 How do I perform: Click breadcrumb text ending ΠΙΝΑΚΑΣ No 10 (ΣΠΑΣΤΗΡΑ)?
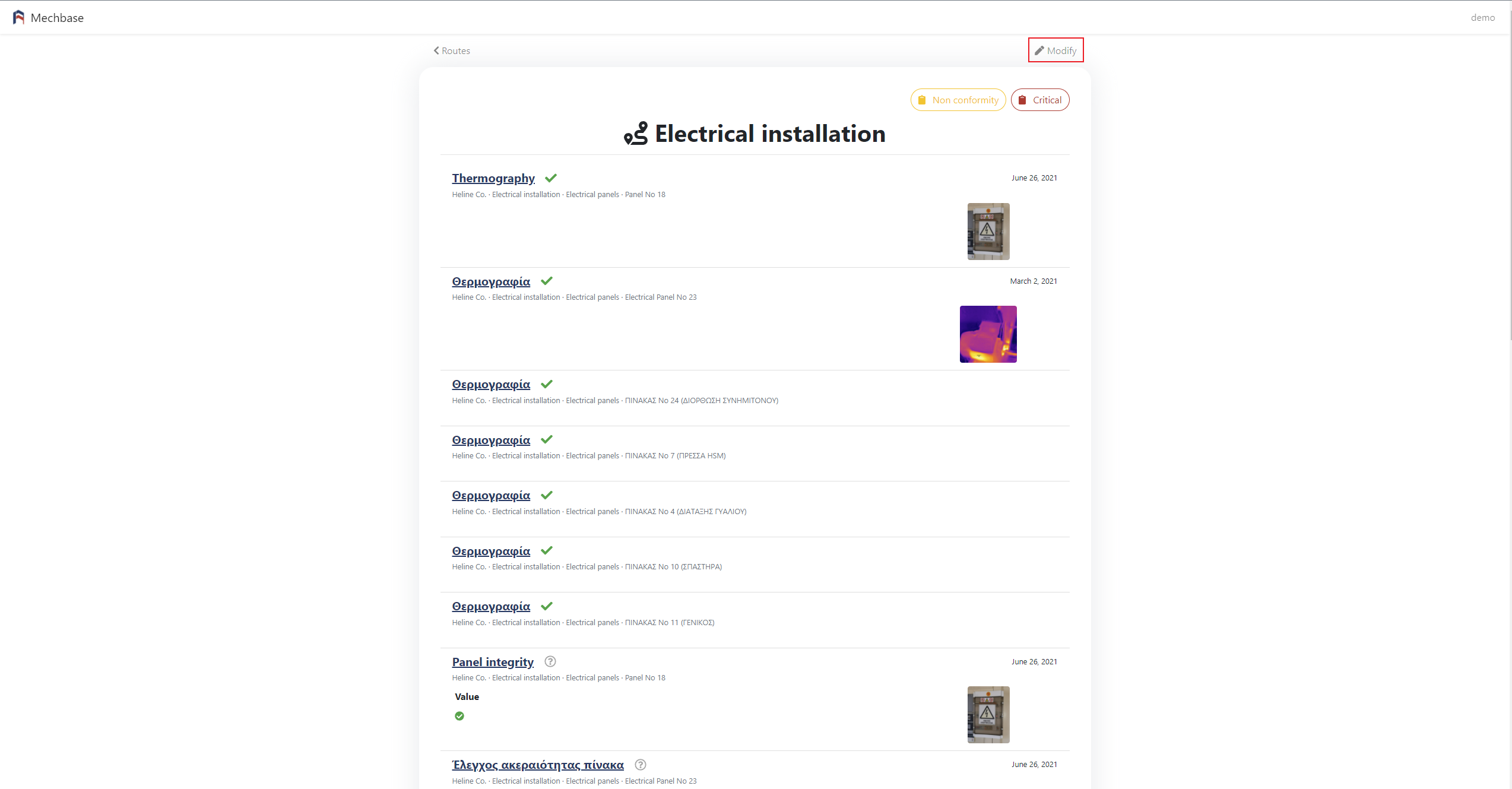coord(587,567)
